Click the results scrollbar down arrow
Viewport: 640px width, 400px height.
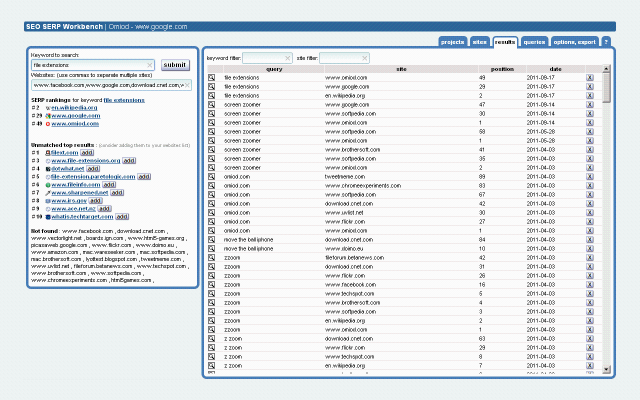pyautogui.click(x=606, y=369)
